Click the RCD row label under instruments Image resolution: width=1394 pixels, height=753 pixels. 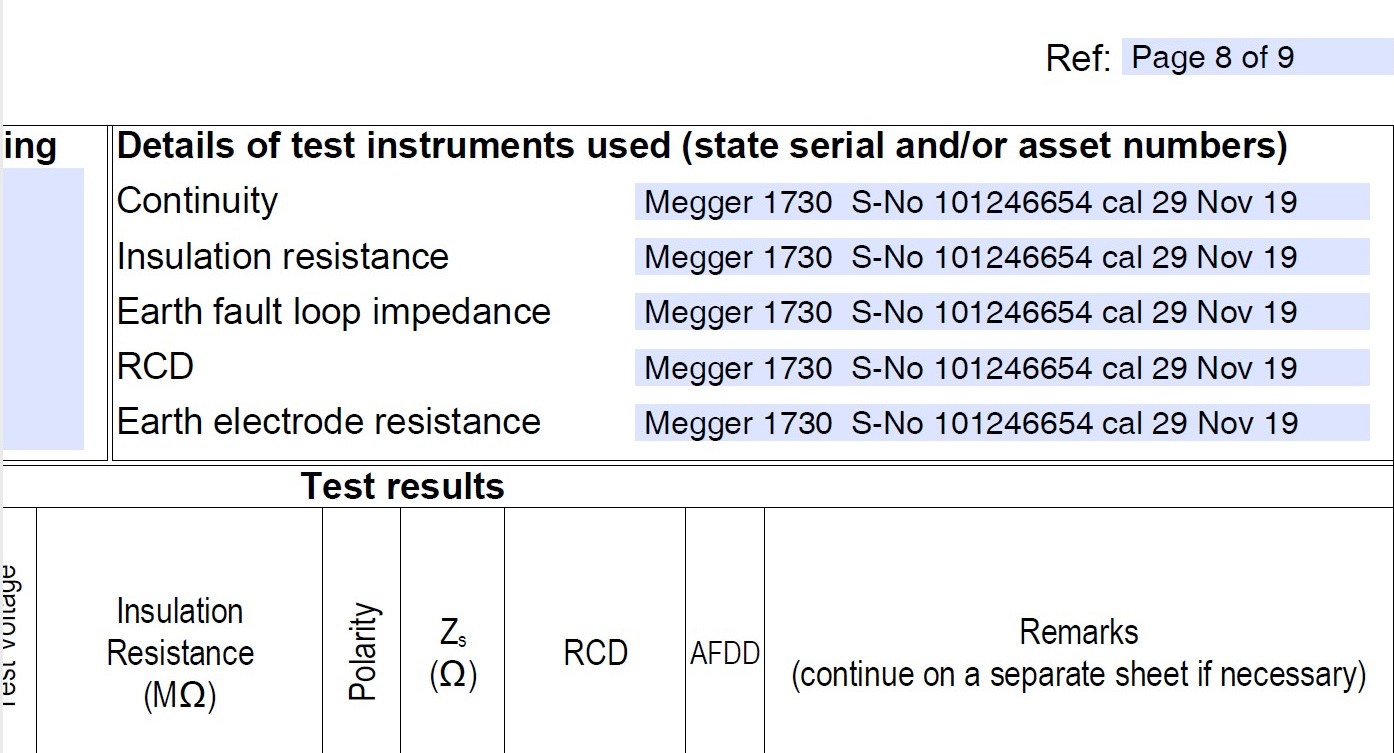(155, 367)
